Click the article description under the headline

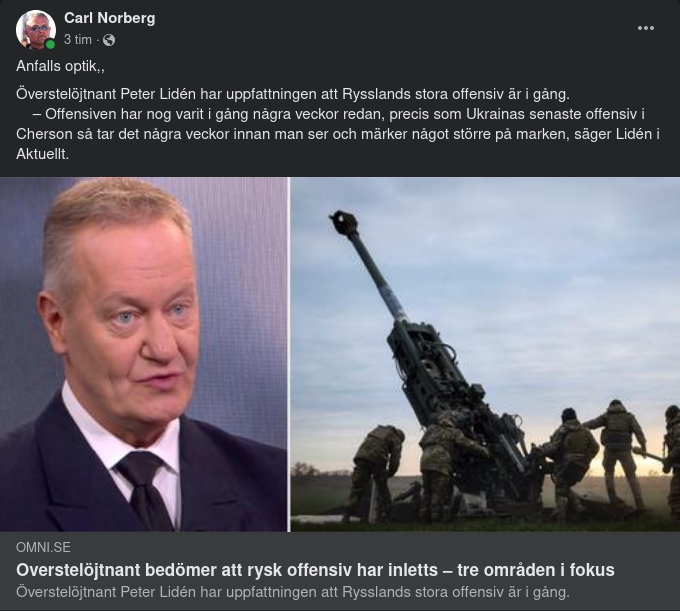[x=293, y=592]
